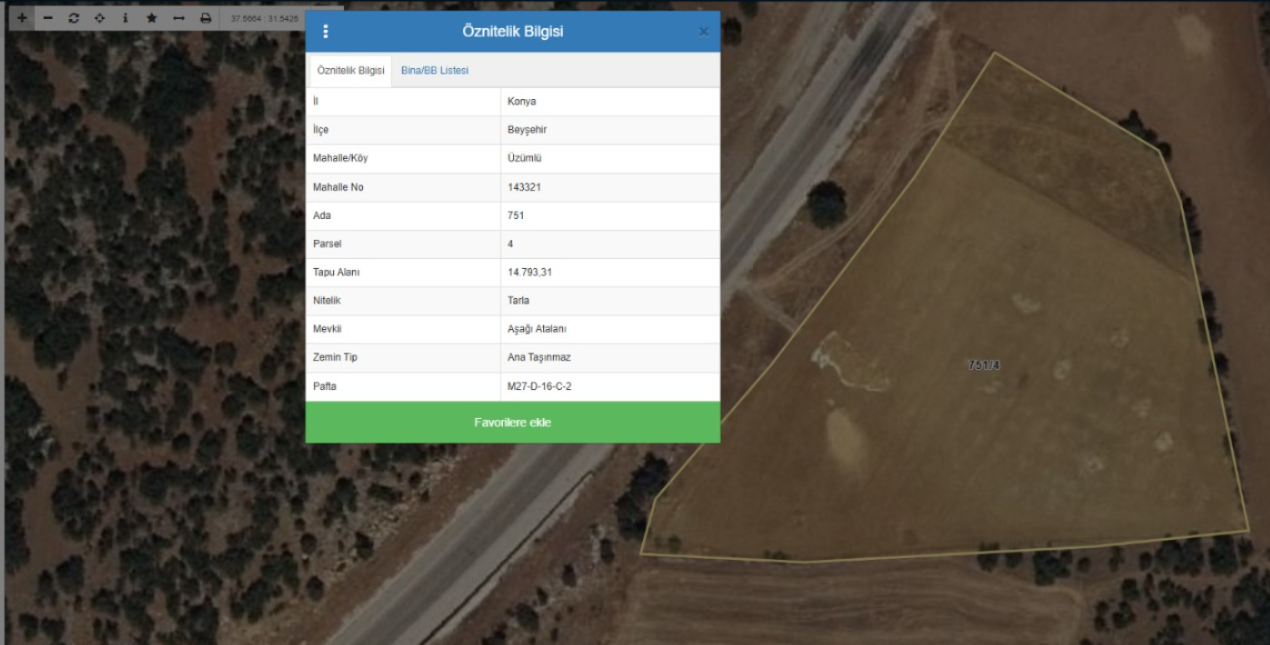Click the Öznitelik Bilgisi dialog title bar
The image size is (1270, 645).
point(512,32)
